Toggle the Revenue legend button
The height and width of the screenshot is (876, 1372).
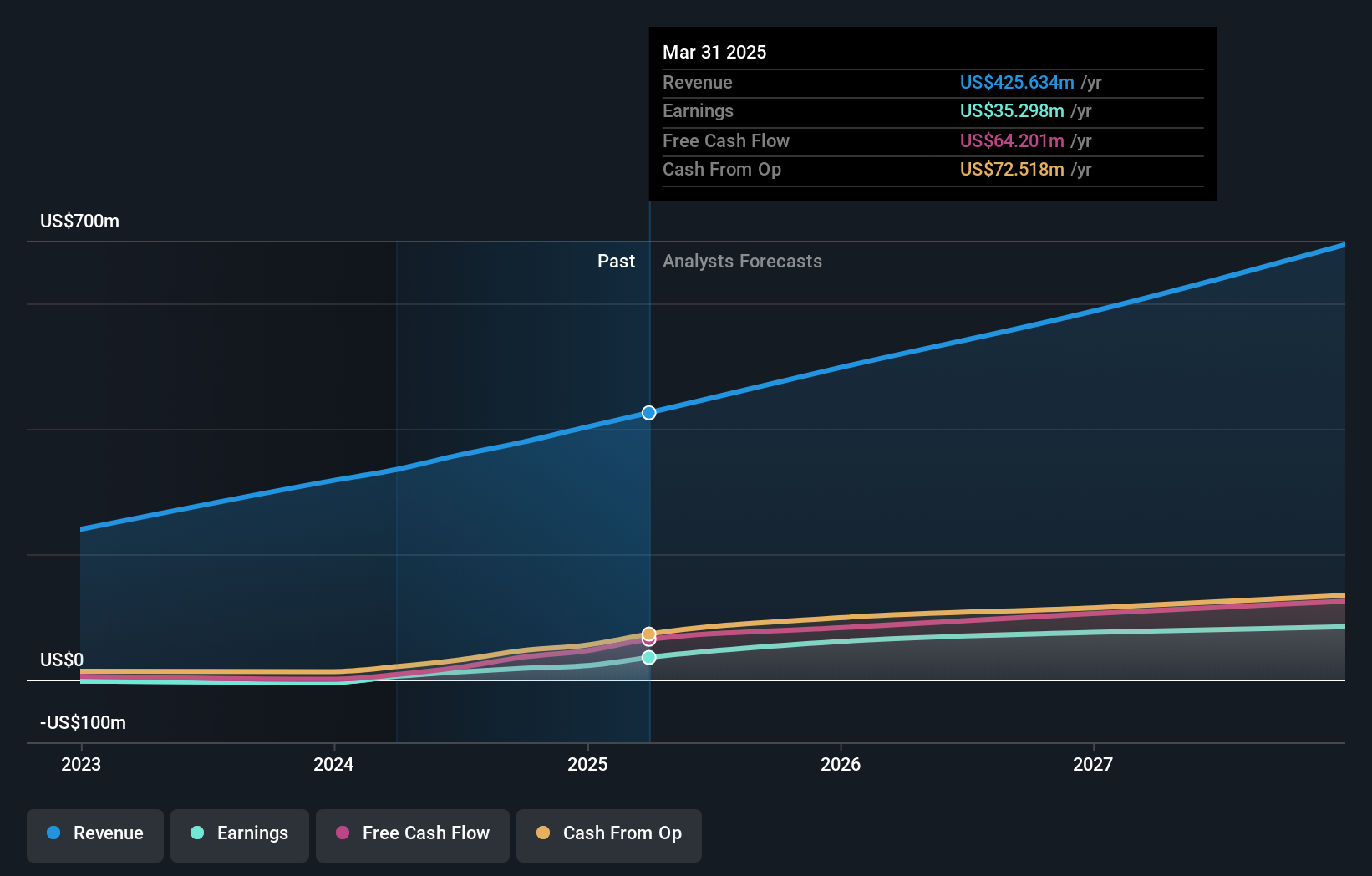click(95, 835)
